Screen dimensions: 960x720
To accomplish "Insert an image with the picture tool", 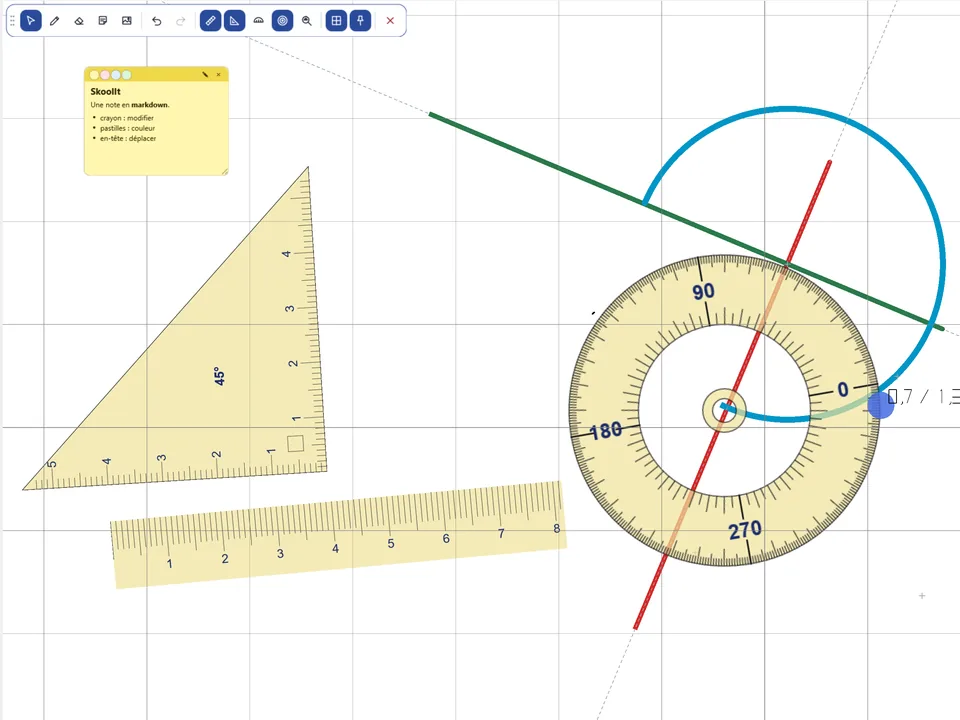I will tap(127, 21).
